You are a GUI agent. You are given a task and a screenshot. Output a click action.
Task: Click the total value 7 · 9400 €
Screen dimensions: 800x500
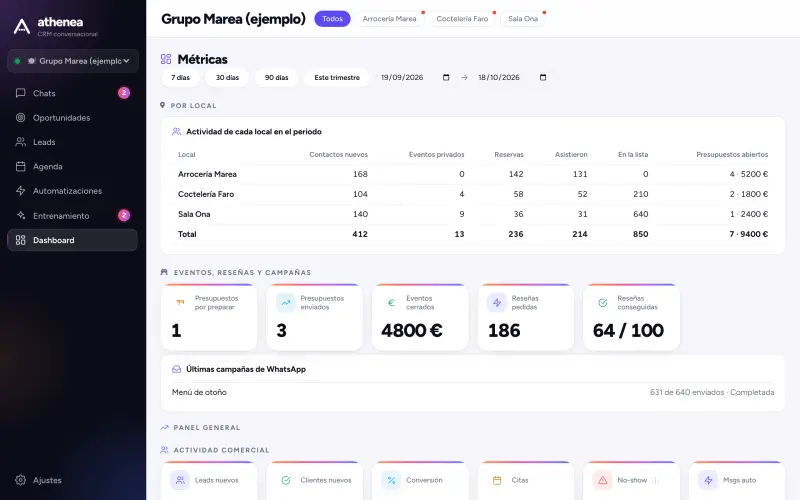[x=748, y=234]
